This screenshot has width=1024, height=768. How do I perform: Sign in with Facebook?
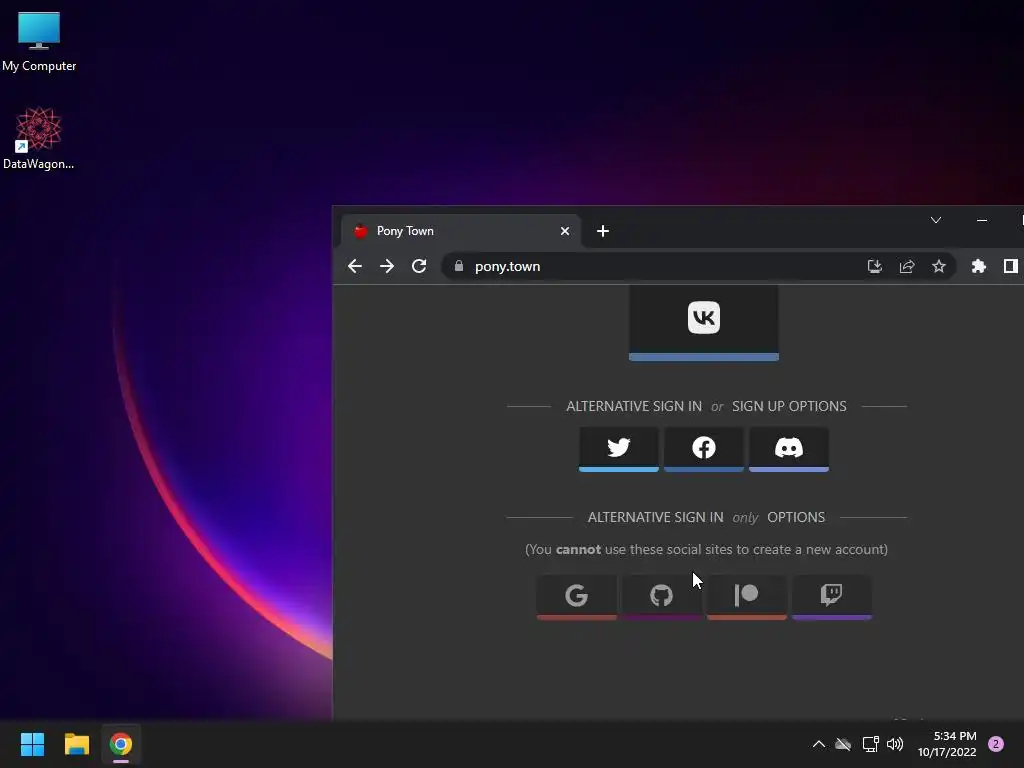point(703,449)
